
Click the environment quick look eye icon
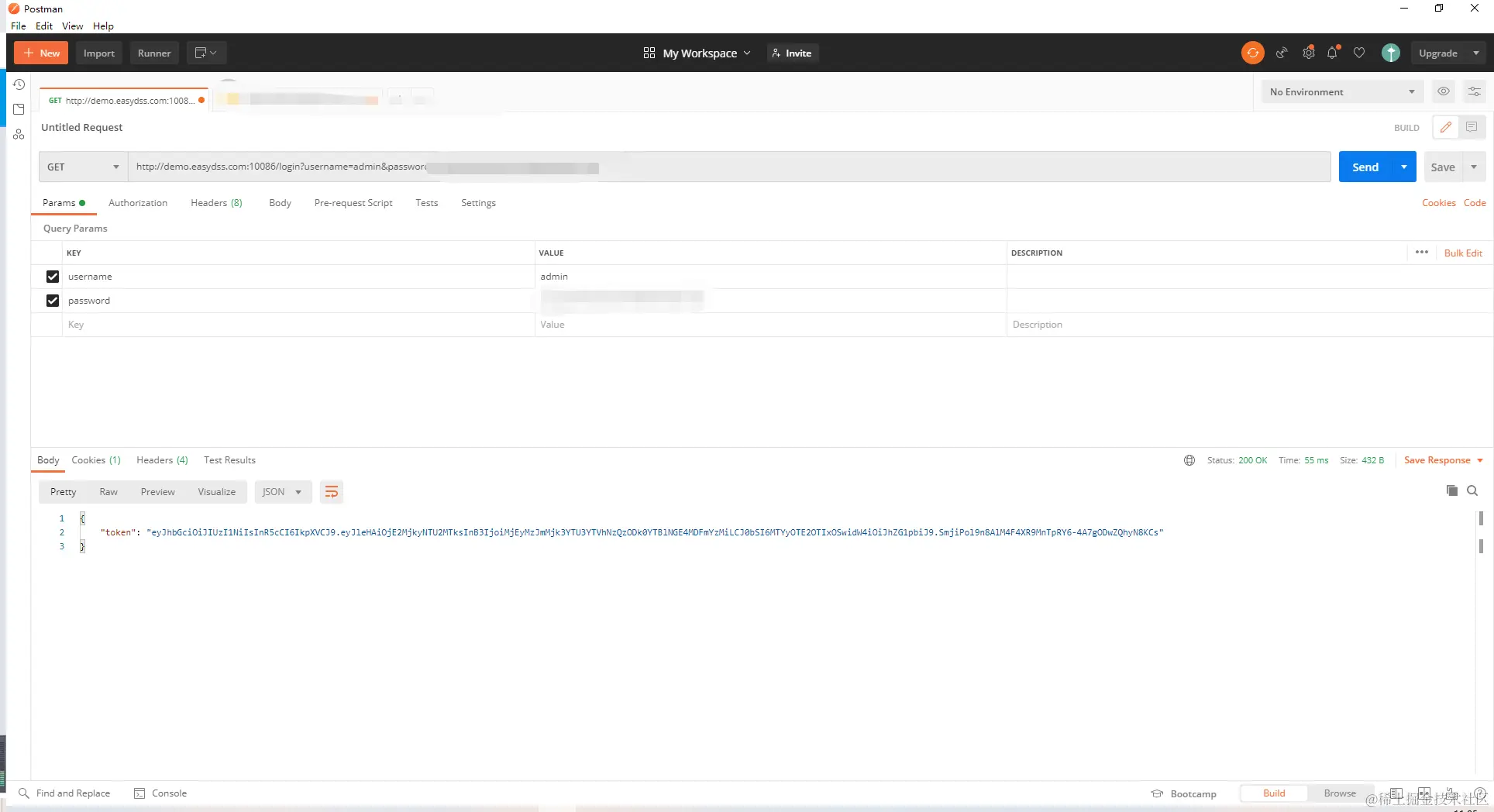click(x=1444, y=91)
